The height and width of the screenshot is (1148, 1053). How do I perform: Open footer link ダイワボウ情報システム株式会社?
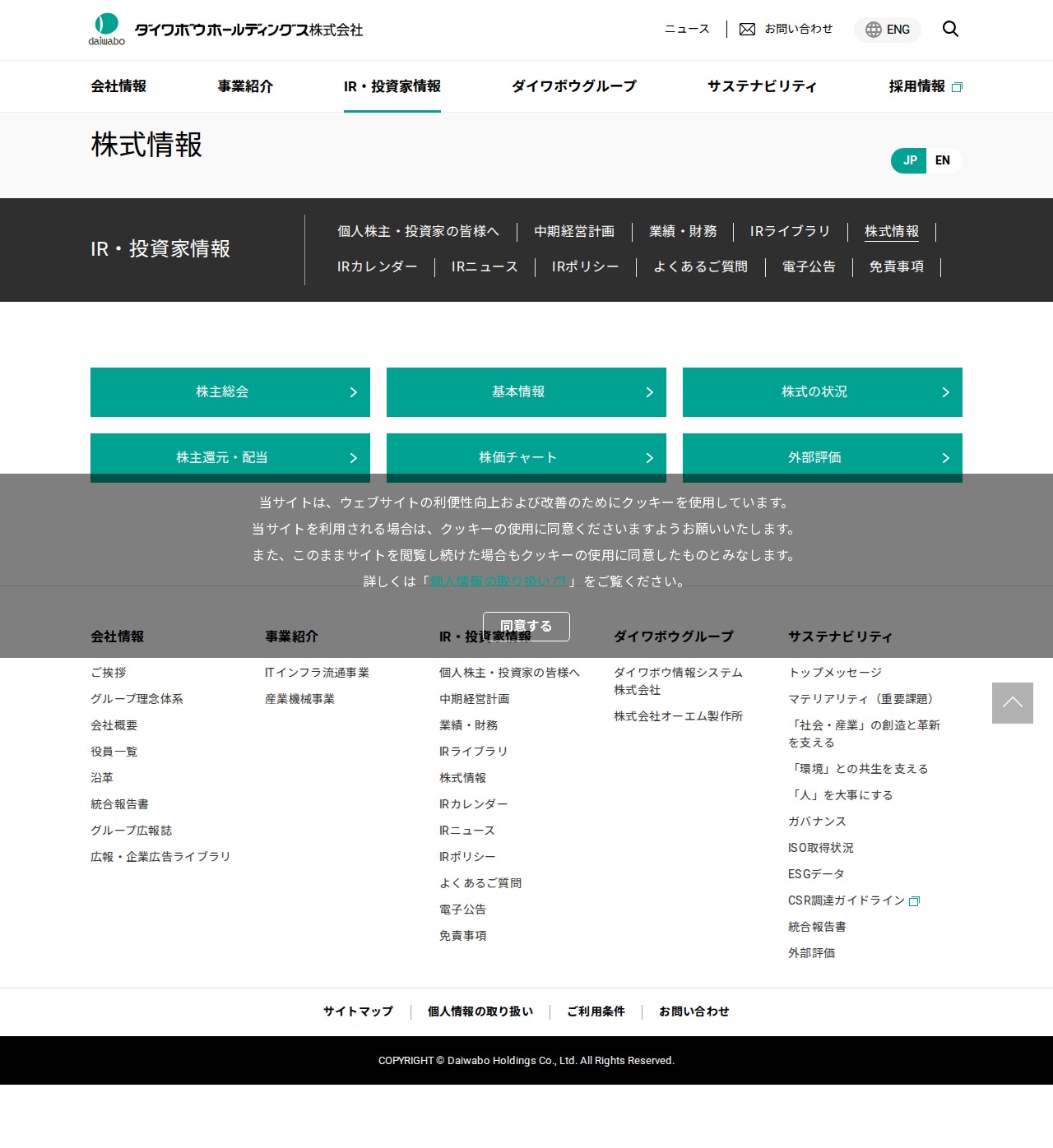pos(678,682)
